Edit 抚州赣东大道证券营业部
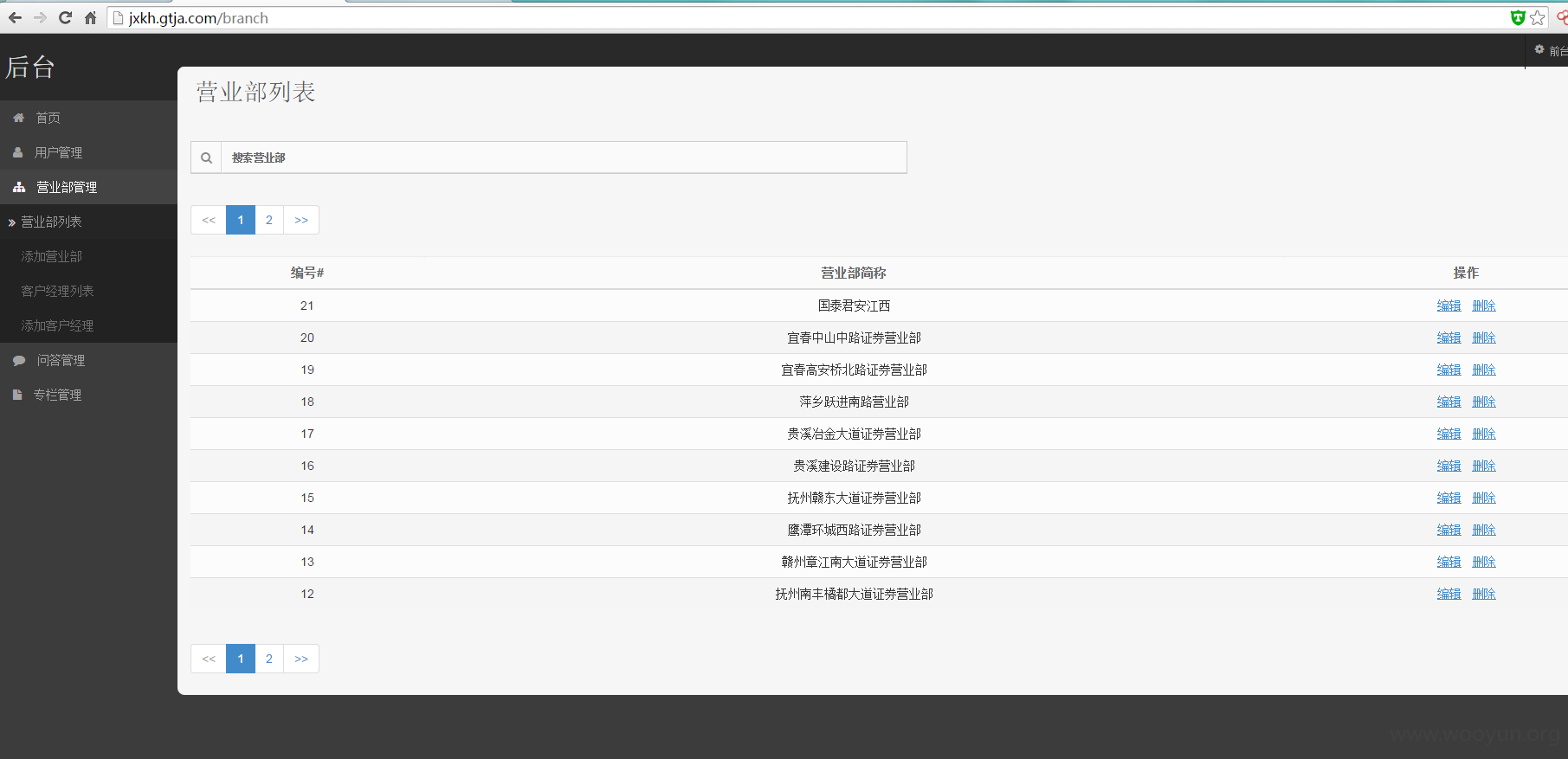 (x=1449, y=498)
